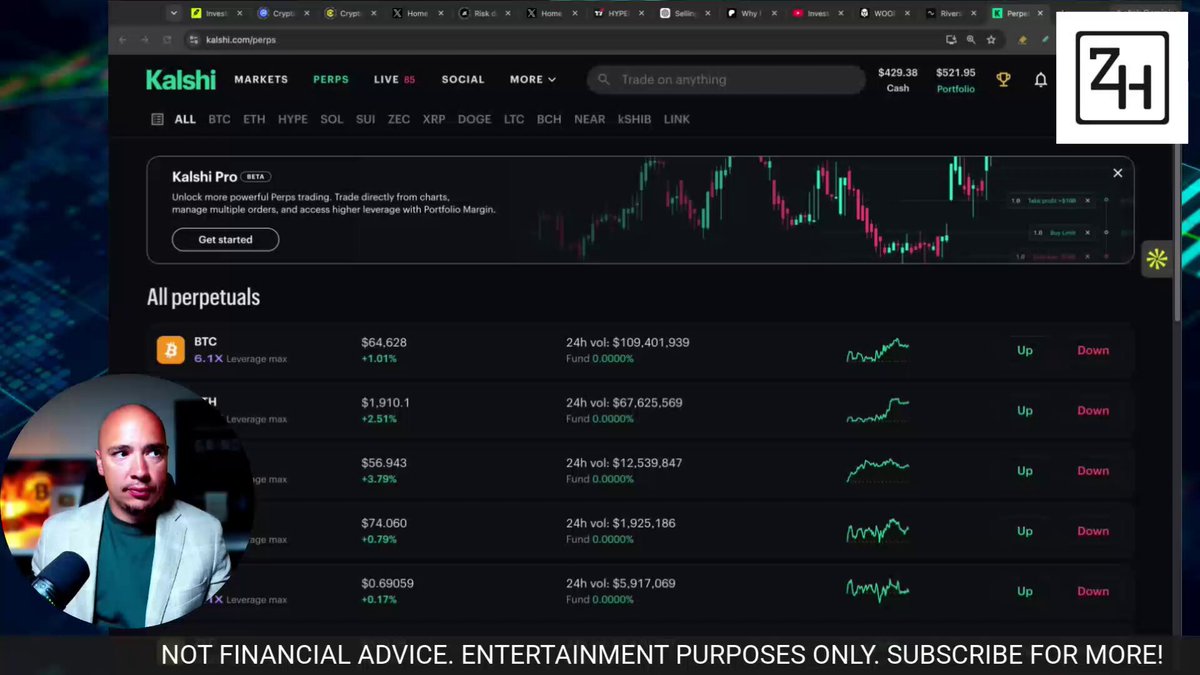This screenshot has width=1200, height=675.
Task: Go back with the browser back arrow
Action: click(x=122, y=40)
